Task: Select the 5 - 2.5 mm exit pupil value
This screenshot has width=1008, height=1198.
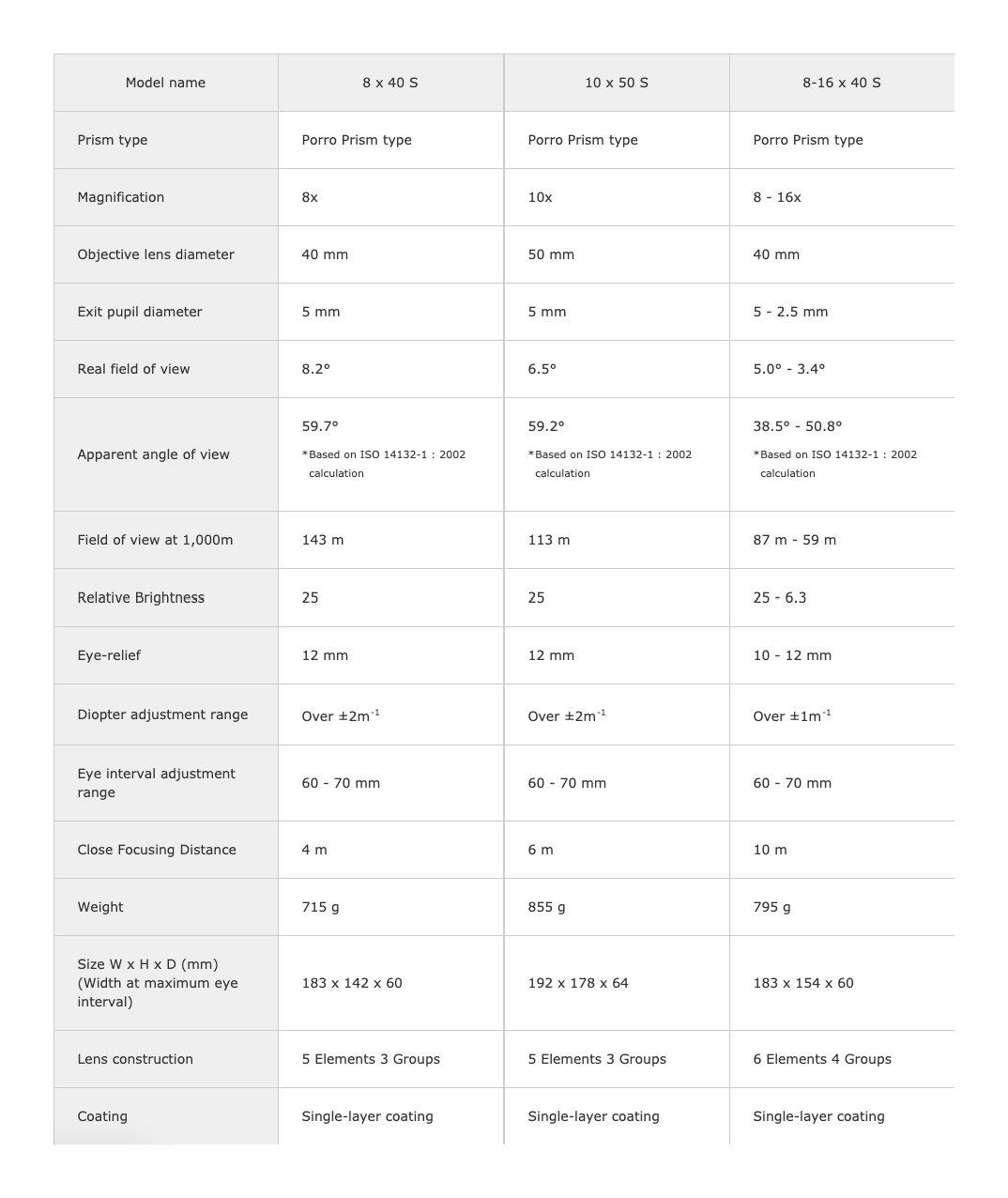Action: (790, 312)
